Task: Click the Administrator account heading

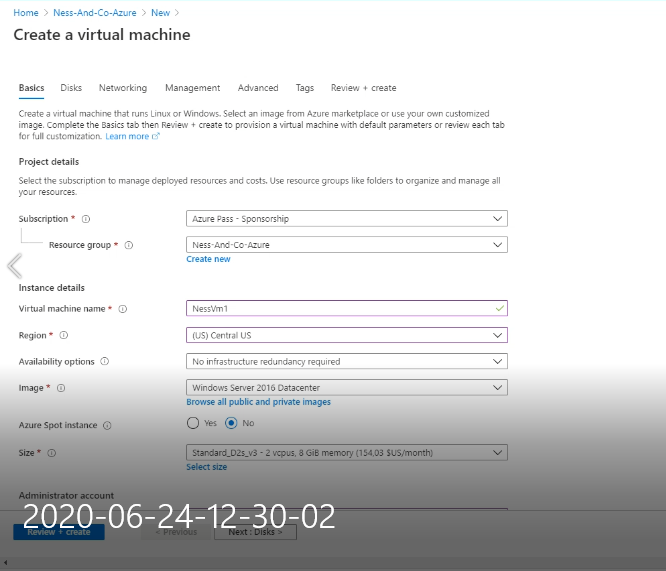Action: point(66,496)
